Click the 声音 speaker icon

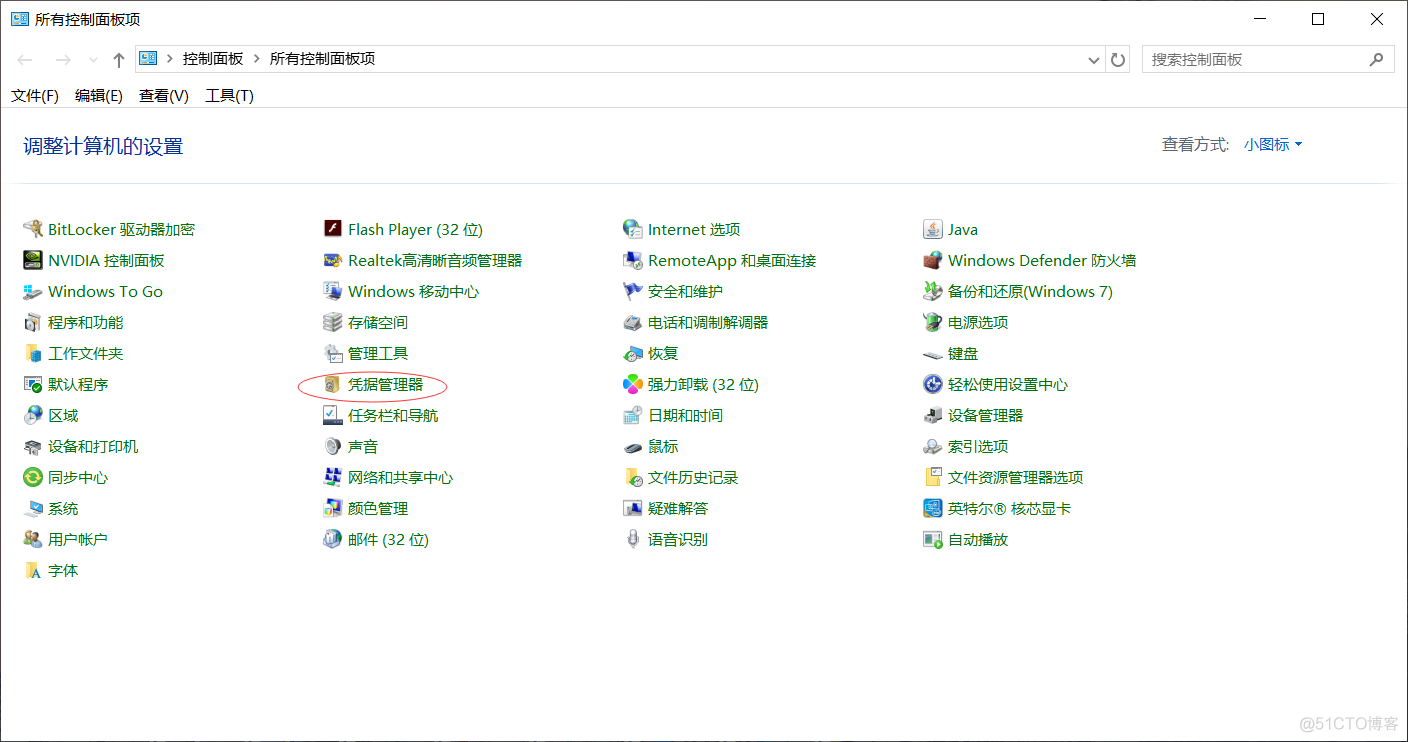point(333,446)
